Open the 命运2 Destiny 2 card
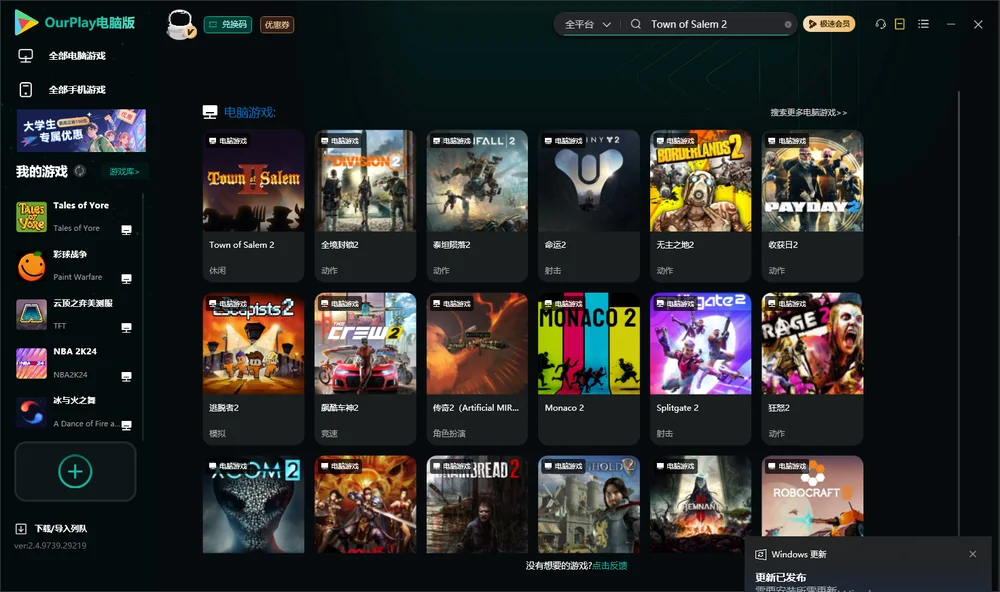 (589, 205)
